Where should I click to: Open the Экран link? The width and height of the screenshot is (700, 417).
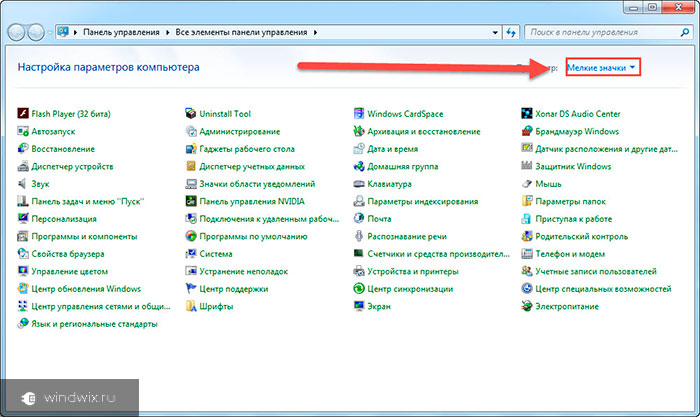click(379, 306)
